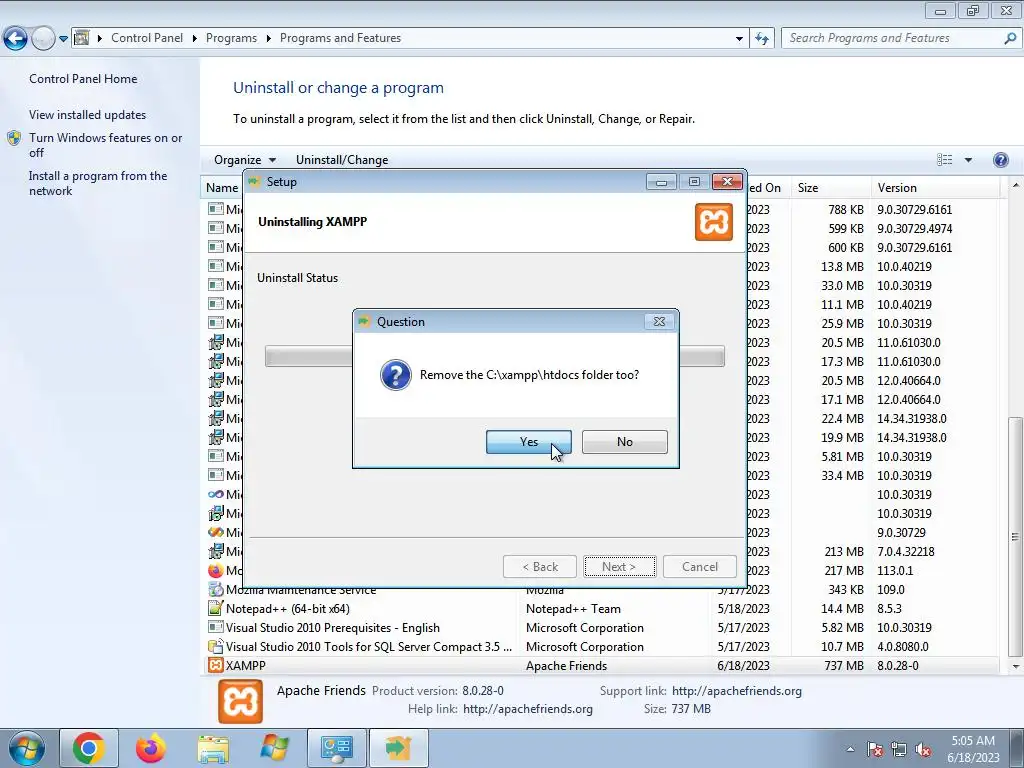Screen dimensions: 1024x768
Task: Click the SQL Server Compact tools icon
Action: (216, 647)
